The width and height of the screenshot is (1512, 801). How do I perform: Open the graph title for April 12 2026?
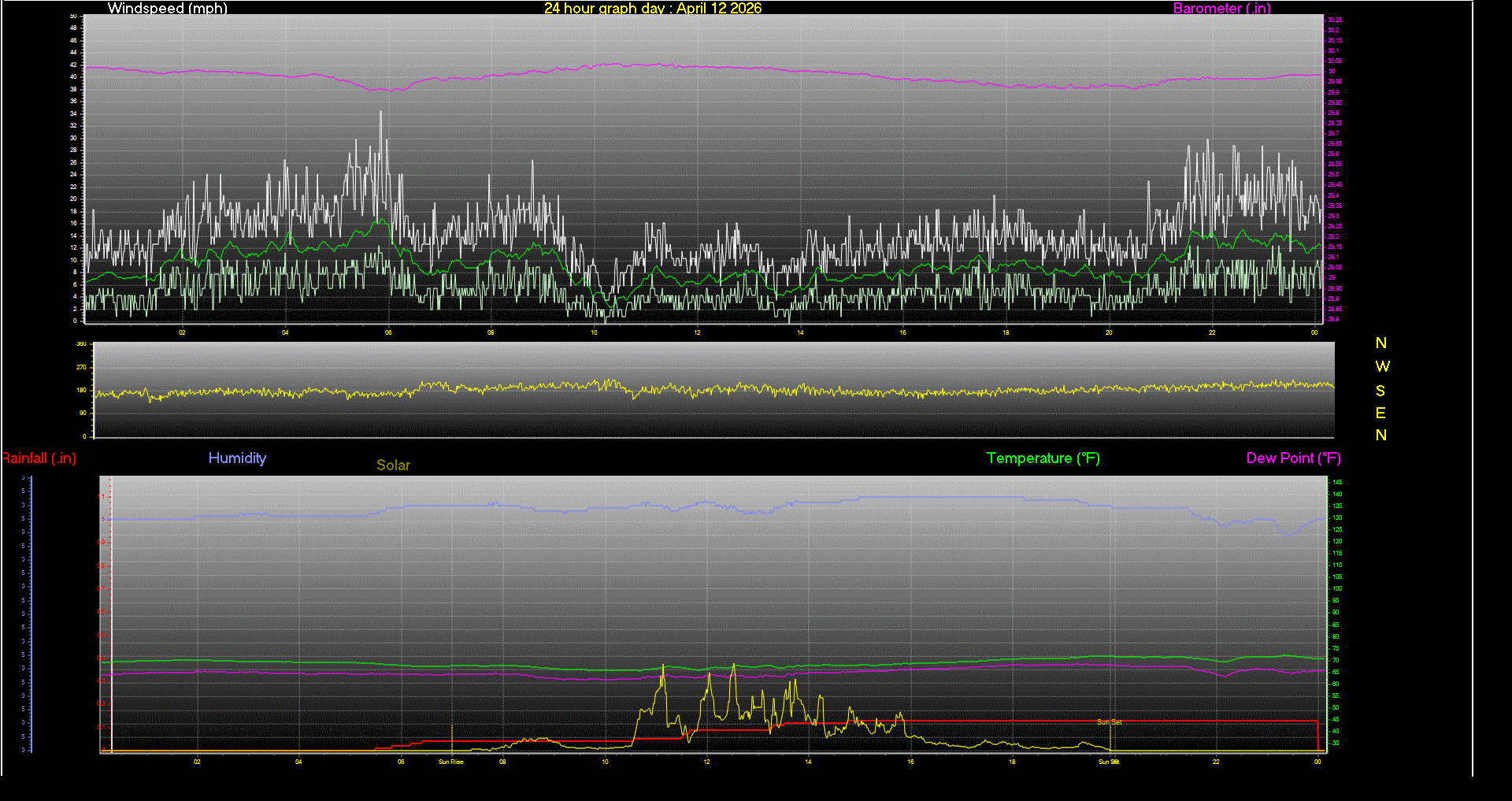[x=652, y=9]
